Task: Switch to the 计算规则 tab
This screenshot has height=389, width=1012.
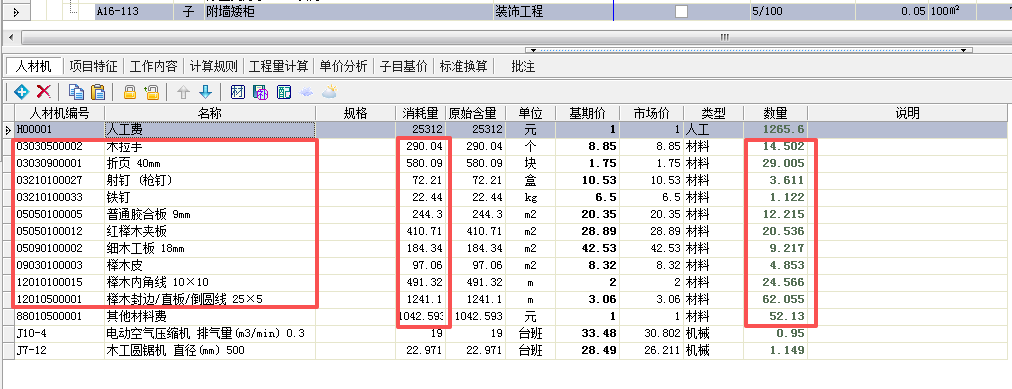Action: 214,66
